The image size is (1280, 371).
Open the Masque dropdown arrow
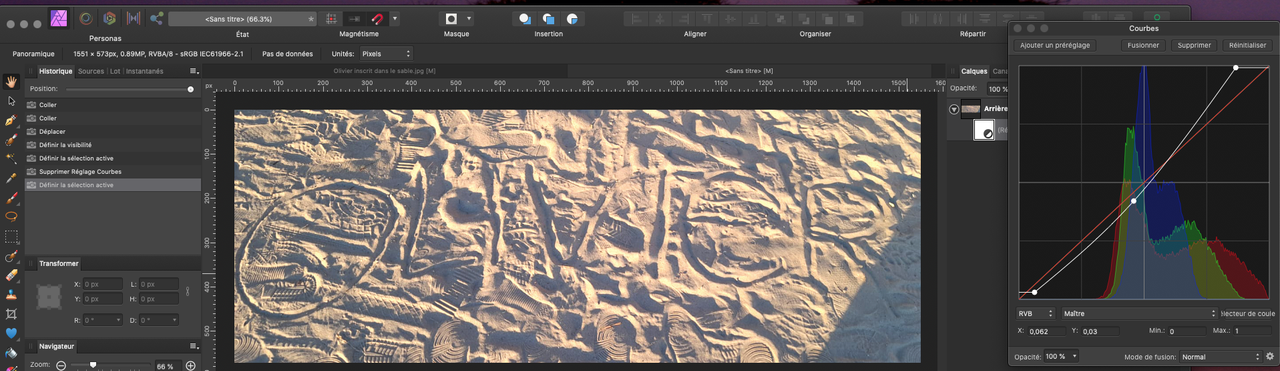point(469,18)
